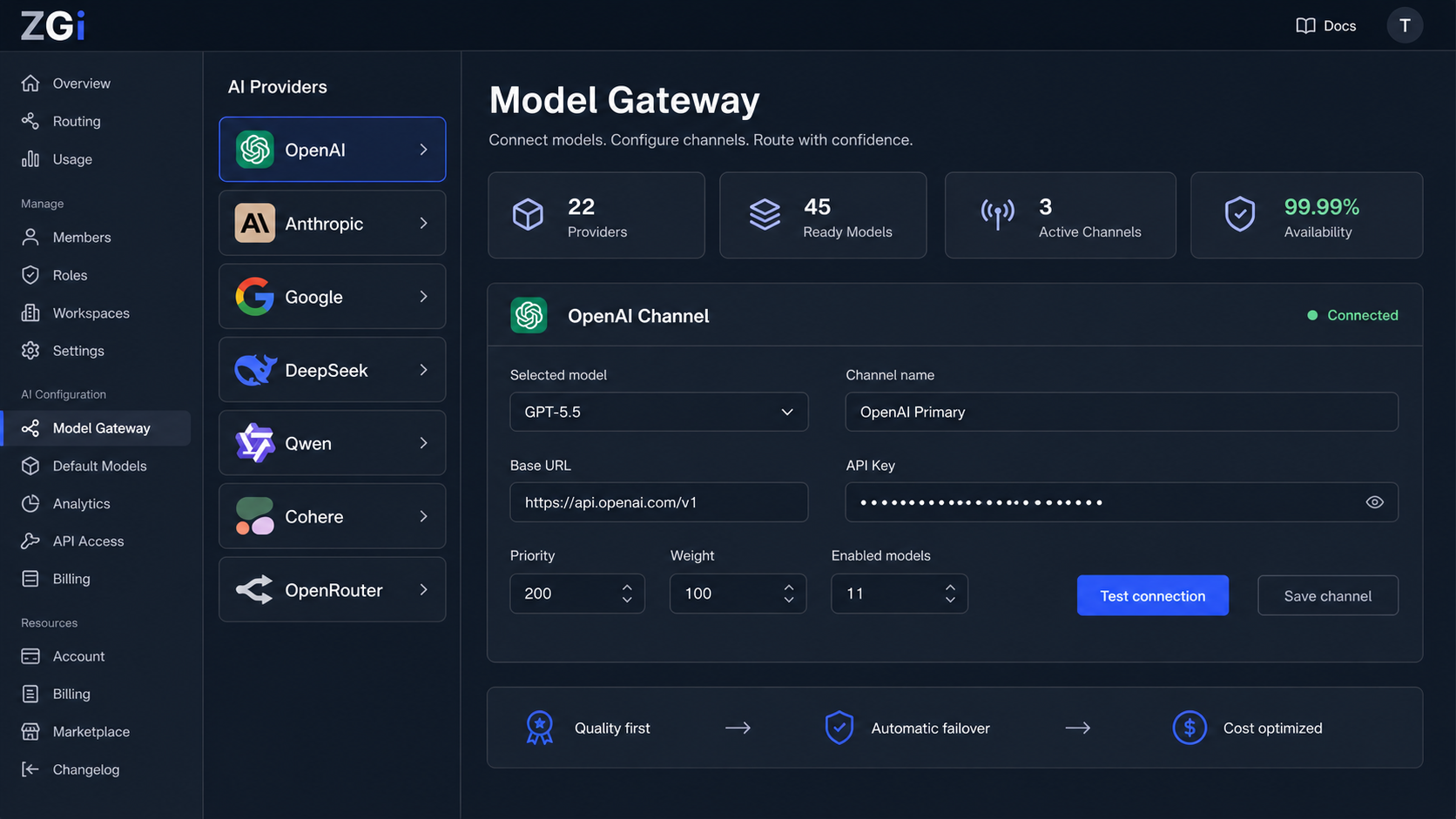Click the Base URL input field
The image size is (1456, 819).
tap(659, 502)
